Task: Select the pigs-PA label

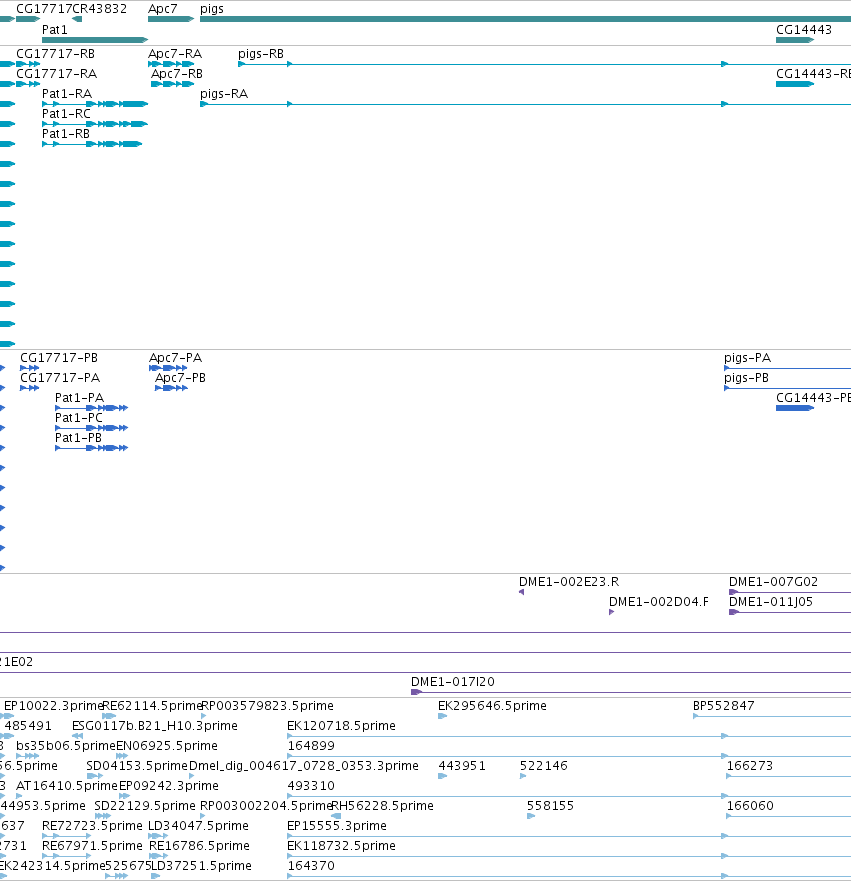Action: click(x=747, y=358)
